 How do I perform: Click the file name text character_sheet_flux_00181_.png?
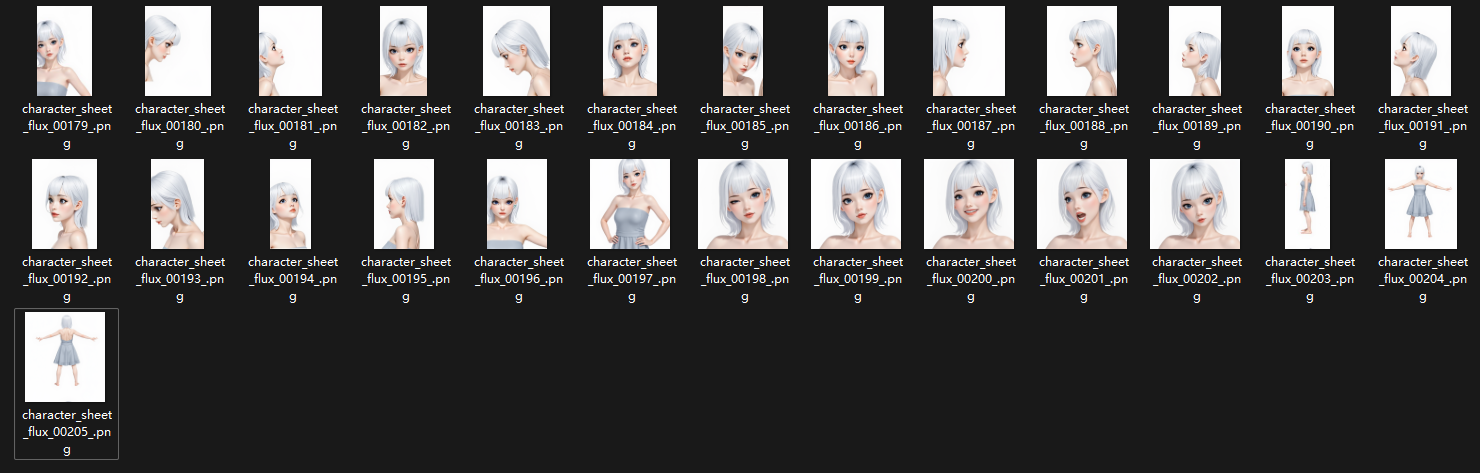pyautogui.click(x=293, y=126)
